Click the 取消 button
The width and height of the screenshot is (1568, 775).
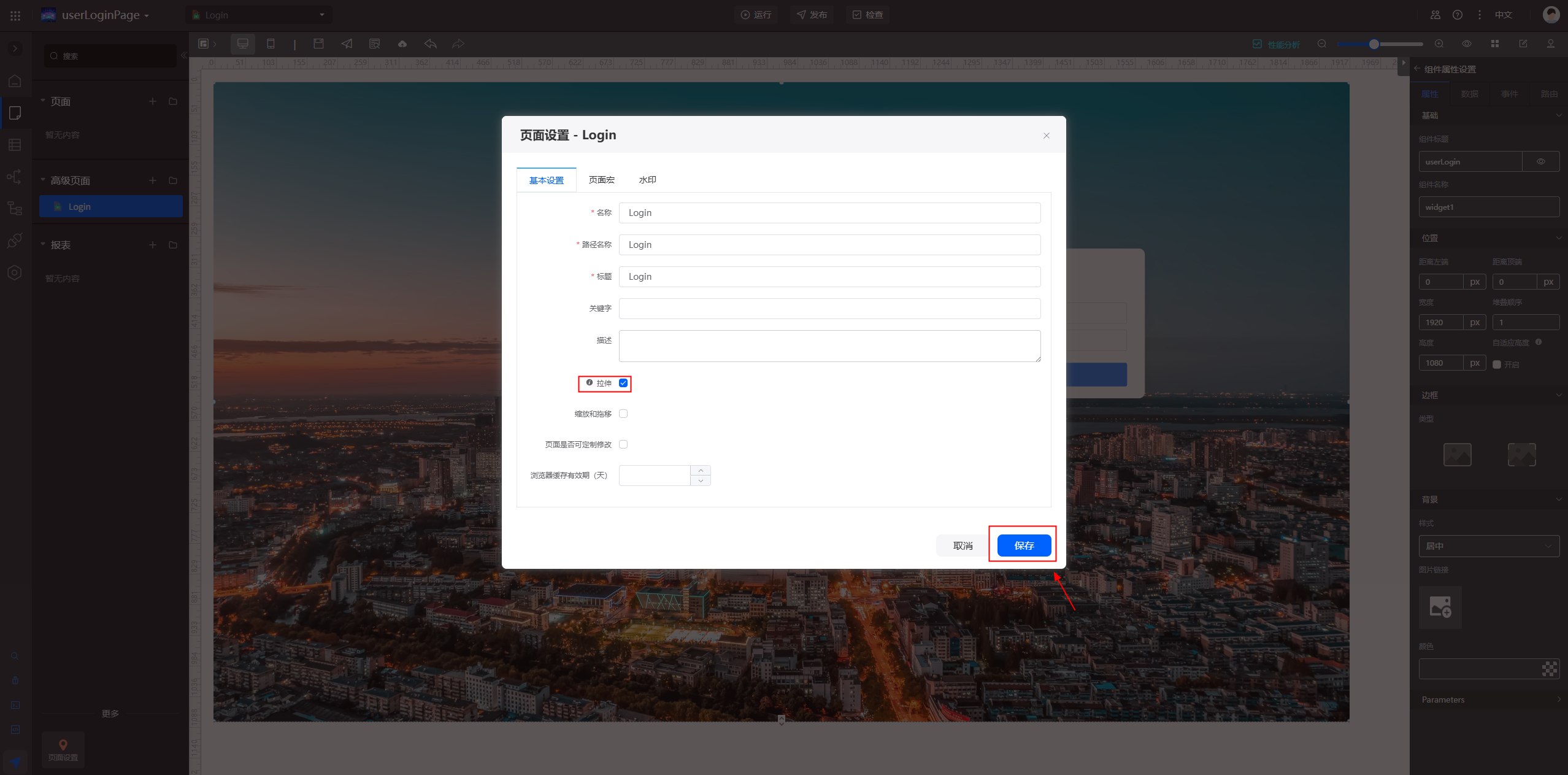(963, 546)
